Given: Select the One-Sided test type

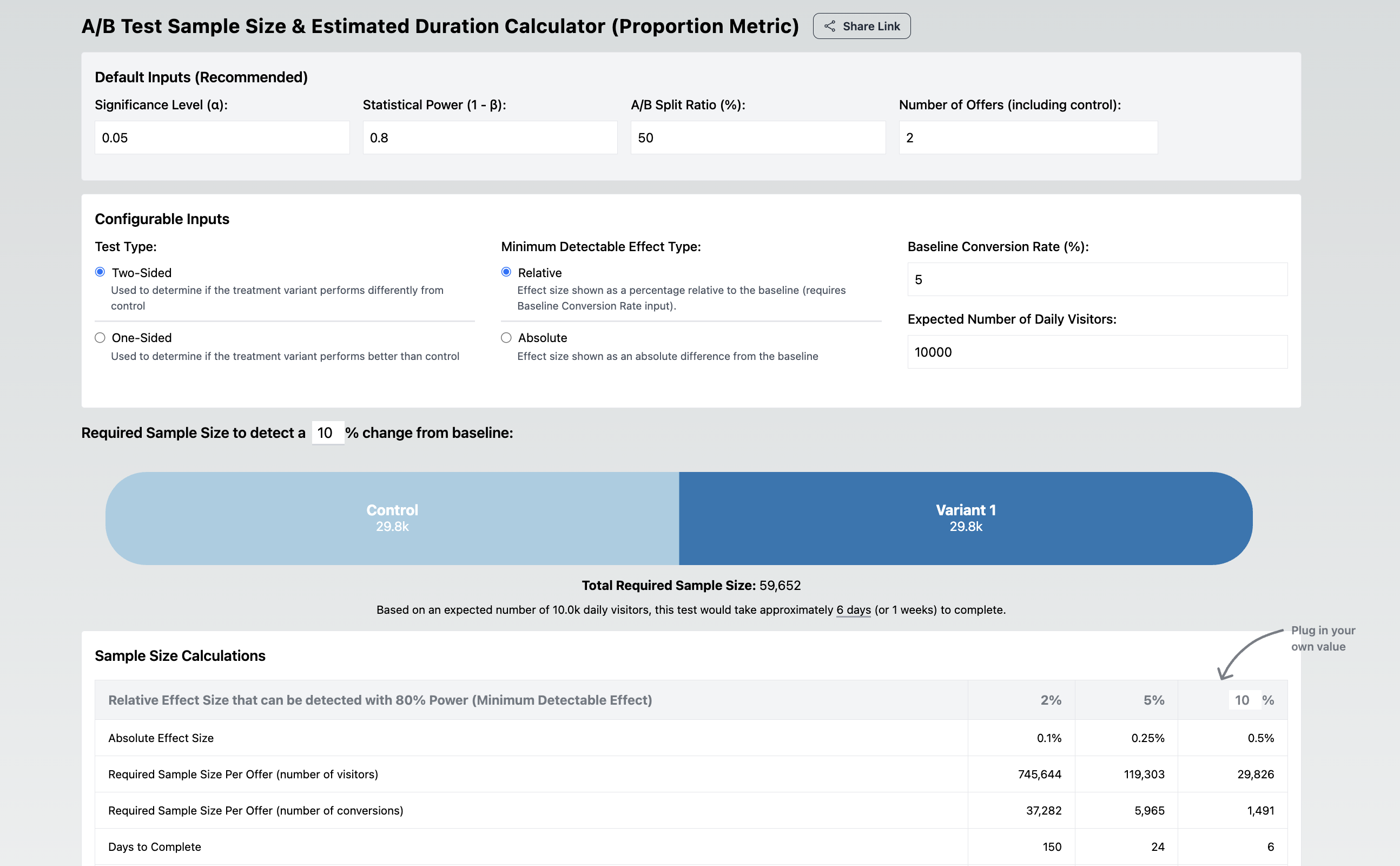Looking at the screenshot, I should (100, 337).
